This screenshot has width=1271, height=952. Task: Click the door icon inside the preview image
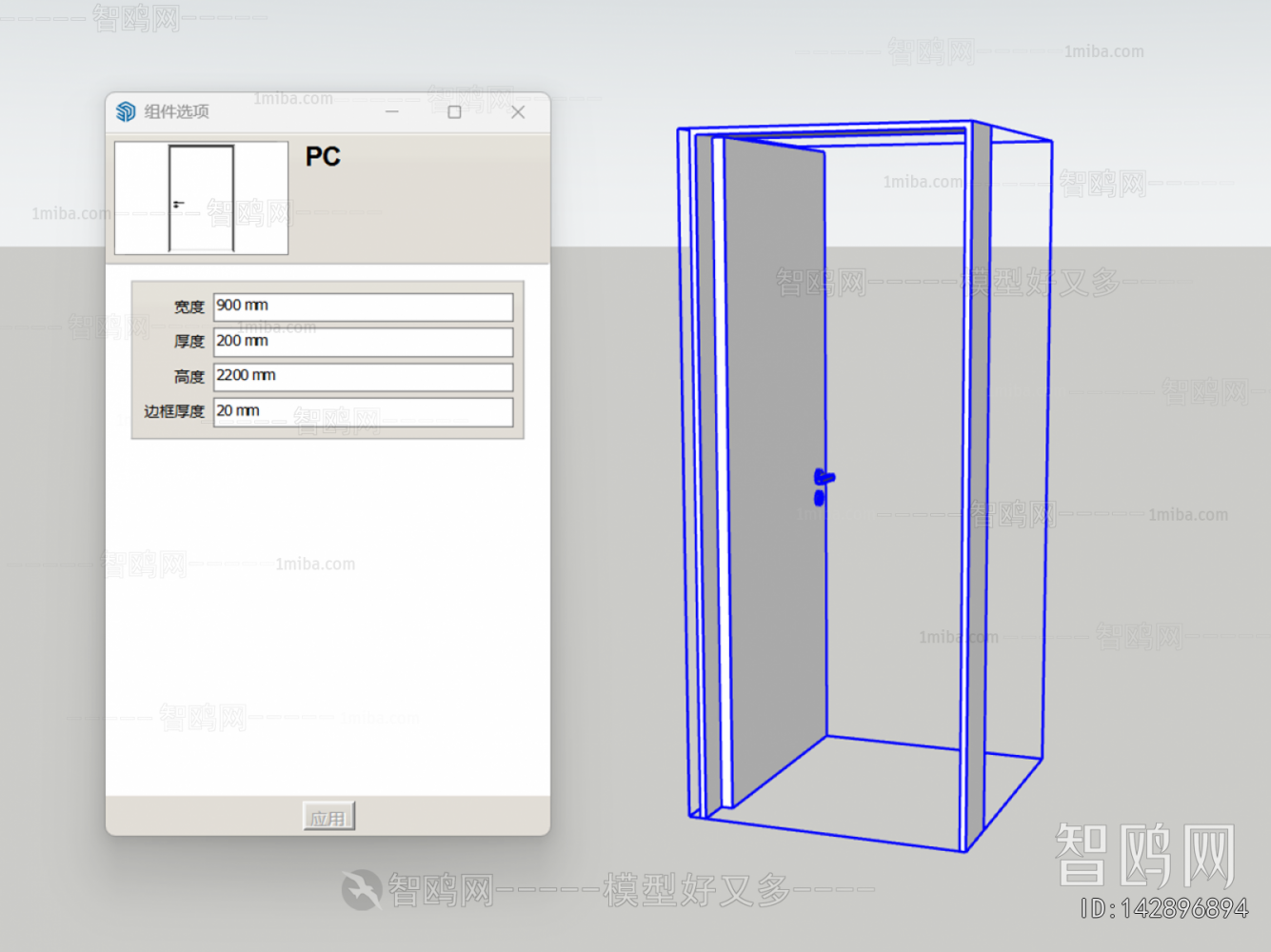click(200, 197)
